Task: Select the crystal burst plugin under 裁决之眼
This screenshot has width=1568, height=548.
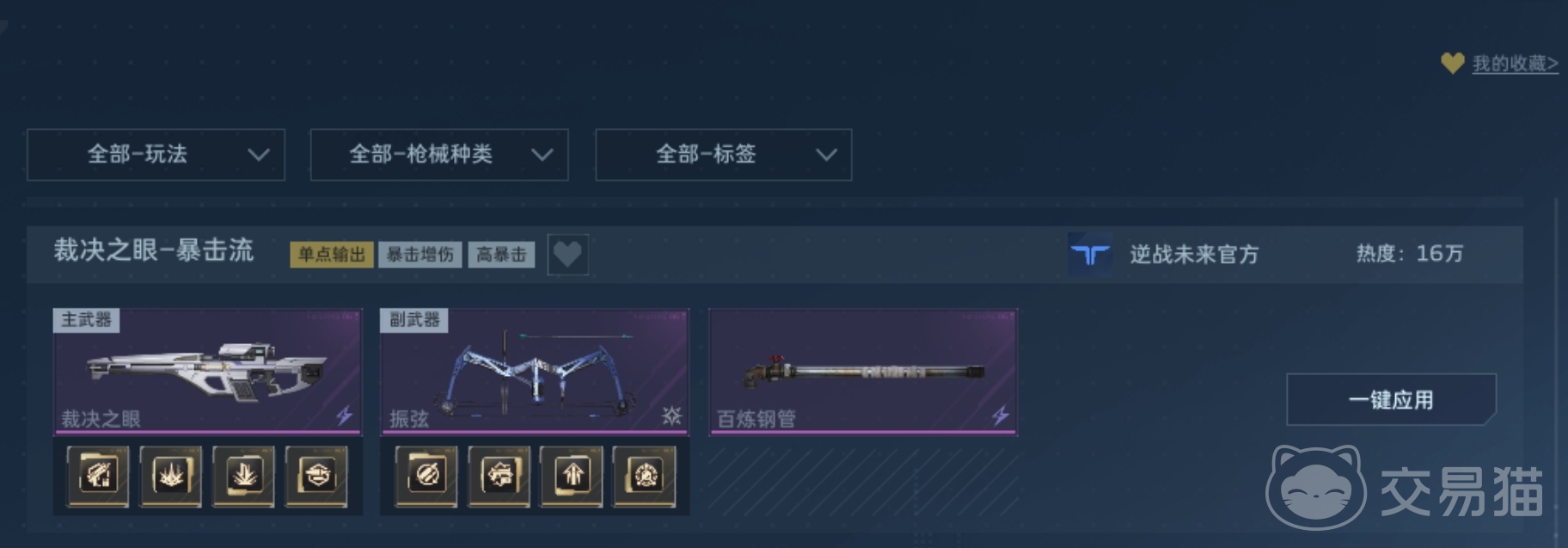Action: (171, 475)
